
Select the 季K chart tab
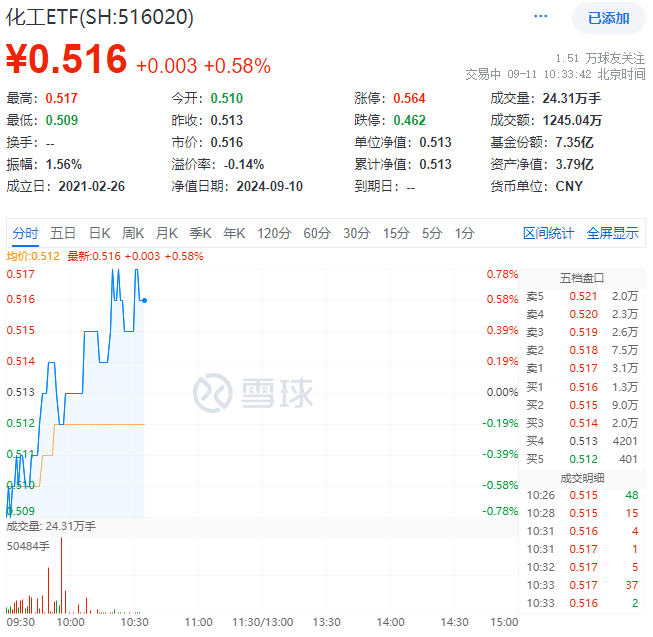[x=200, y=233]
